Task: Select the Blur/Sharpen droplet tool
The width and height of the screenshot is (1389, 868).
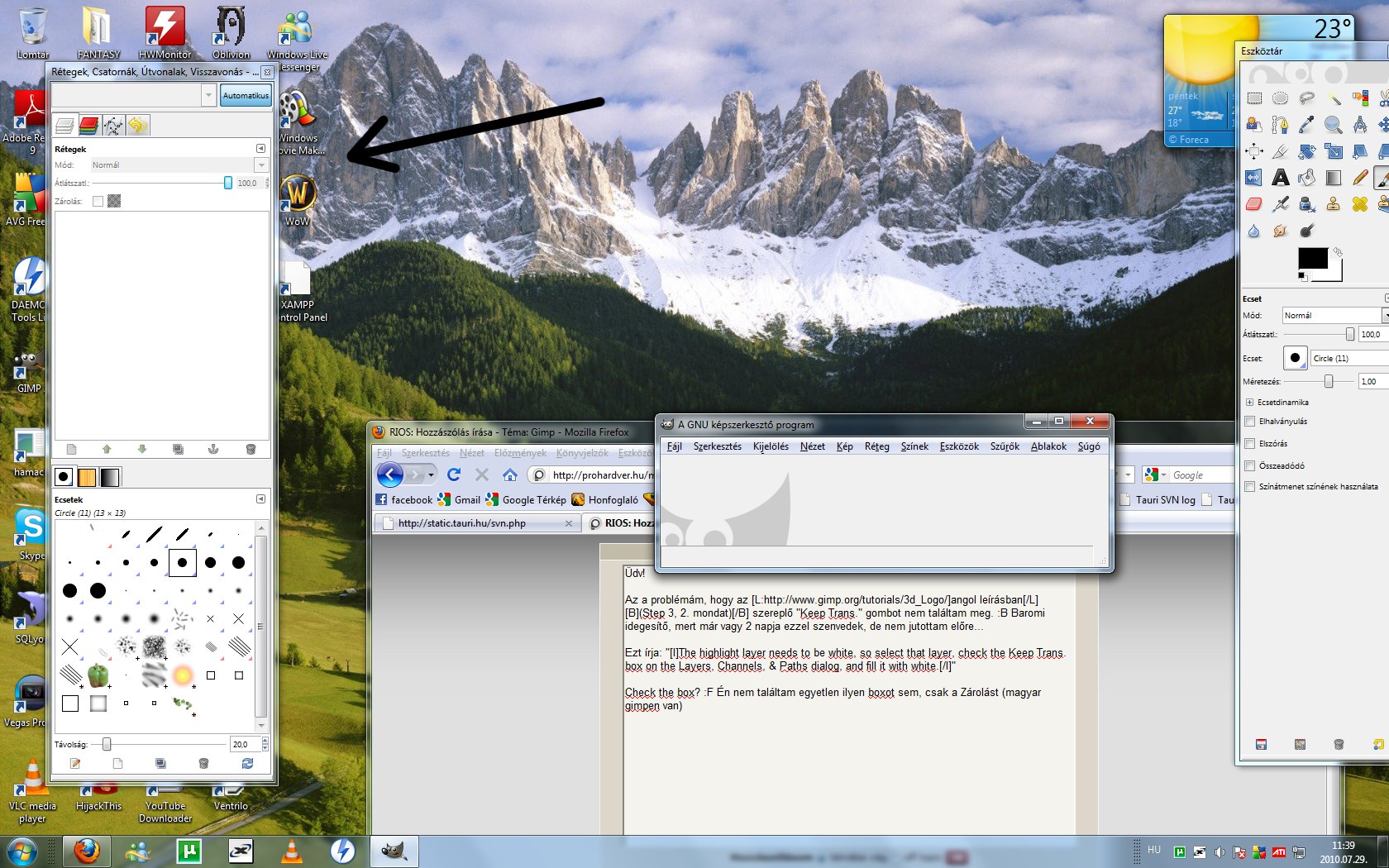Action: (x=1254, y=231)
